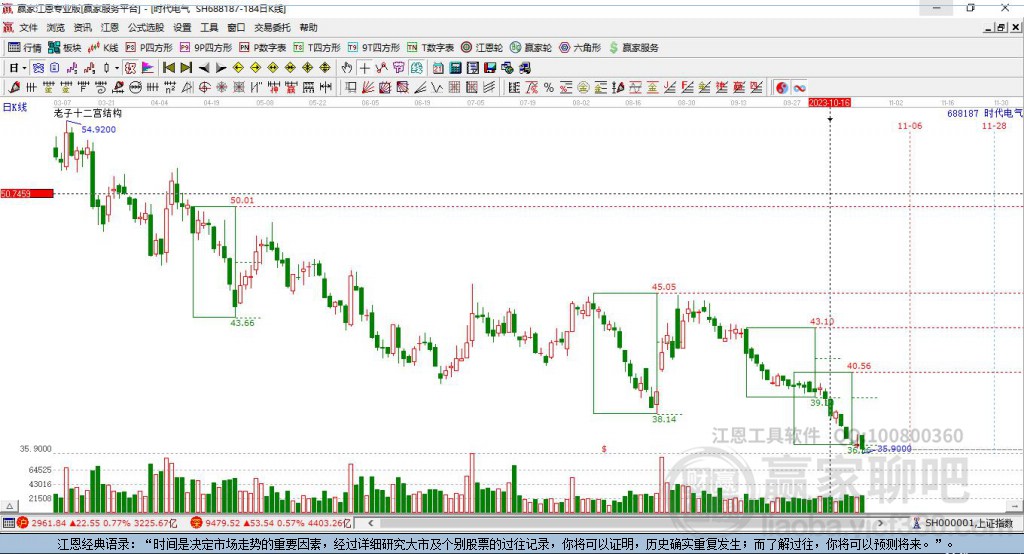The width and height of the screenshot is (1024, 554).
Task: Click the 日K线 chart label
Action: pyautogui.click(x=14, y=108)
